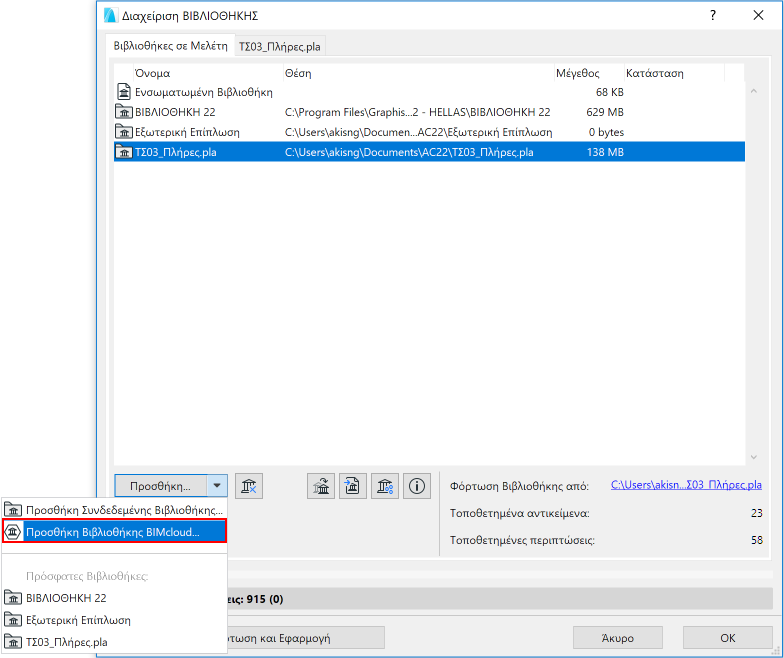Click the dialog help question mark
The height and width of the screenshot is (658, 784).
(x=713, y=16)
